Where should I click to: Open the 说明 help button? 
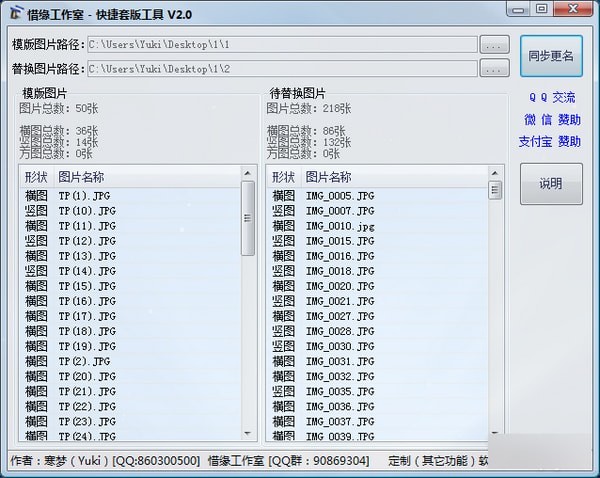[x=551, y=184]
